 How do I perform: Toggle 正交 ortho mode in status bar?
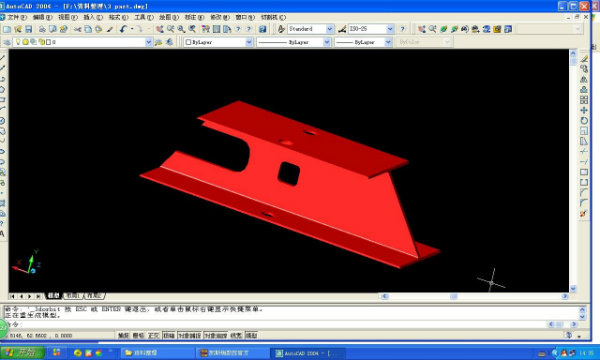coord(153,336)
